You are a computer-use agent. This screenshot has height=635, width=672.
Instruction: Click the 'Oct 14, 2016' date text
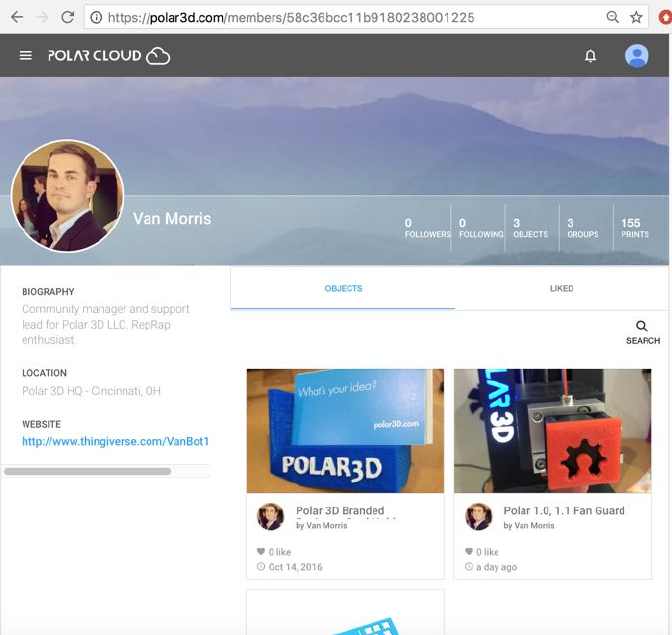(x=295, y=567)
